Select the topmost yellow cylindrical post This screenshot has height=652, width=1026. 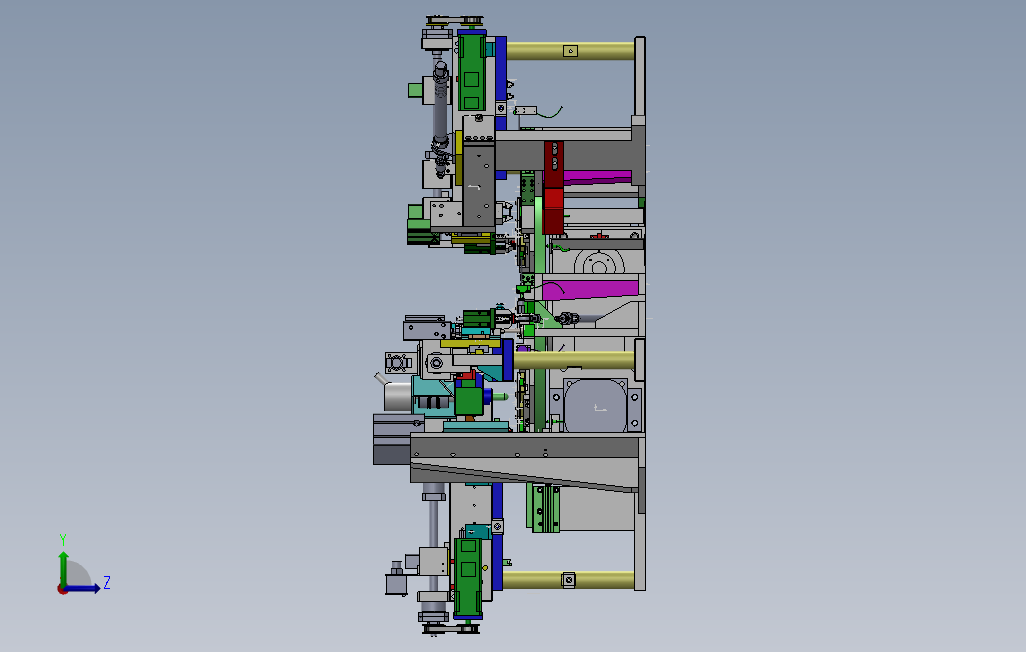570,51
